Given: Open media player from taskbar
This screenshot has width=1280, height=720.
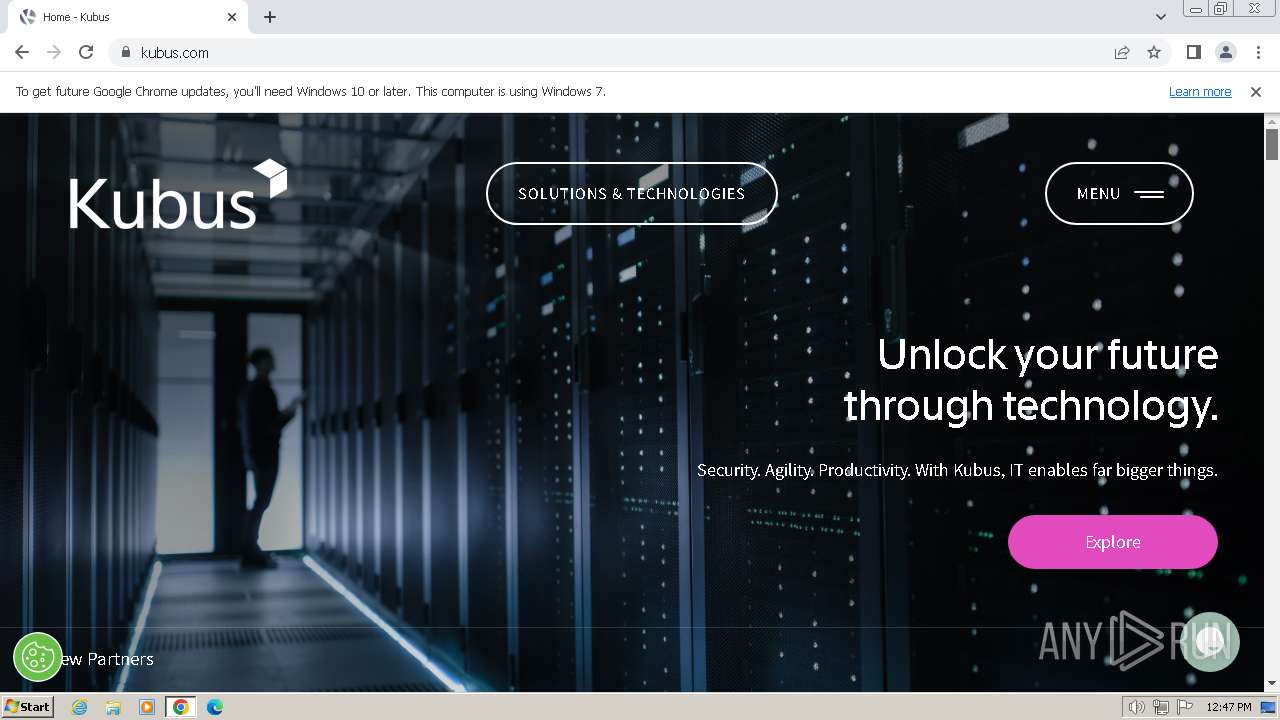Looking at the screenshot, I should point(147,707).
